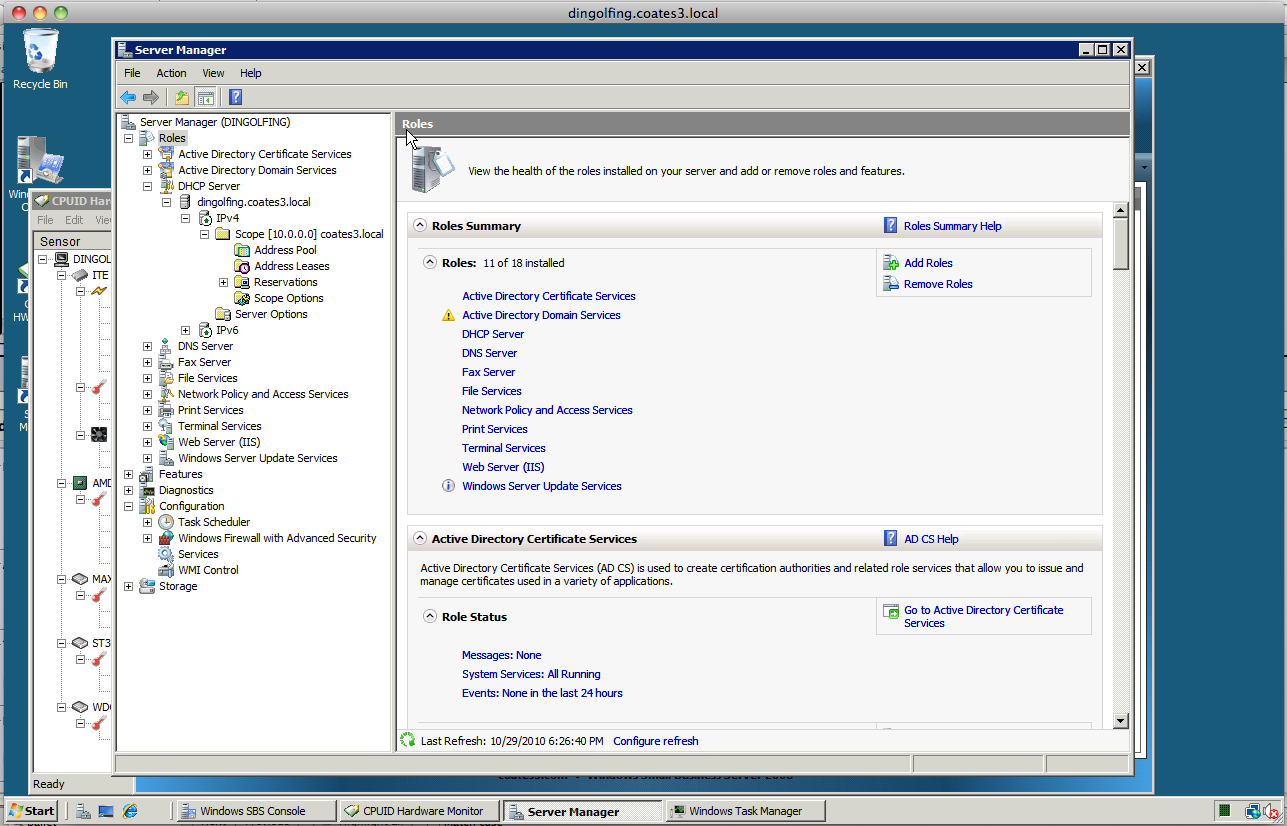Collapse the DHCP Server tree node

[147, 186]
